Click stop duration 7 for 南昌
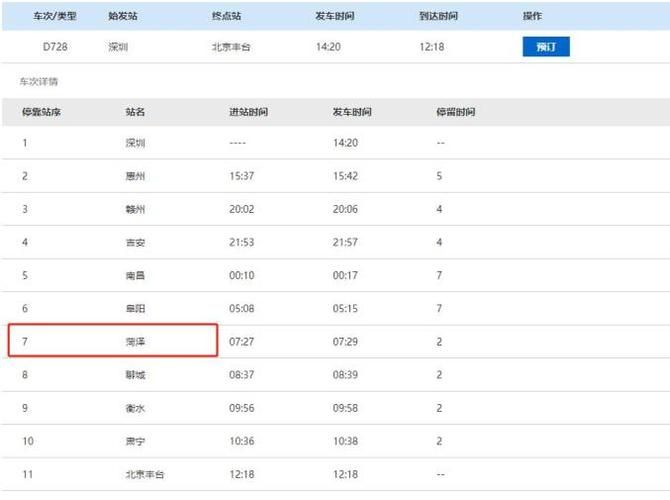670x500 pixels. click(x=439, y=276)
